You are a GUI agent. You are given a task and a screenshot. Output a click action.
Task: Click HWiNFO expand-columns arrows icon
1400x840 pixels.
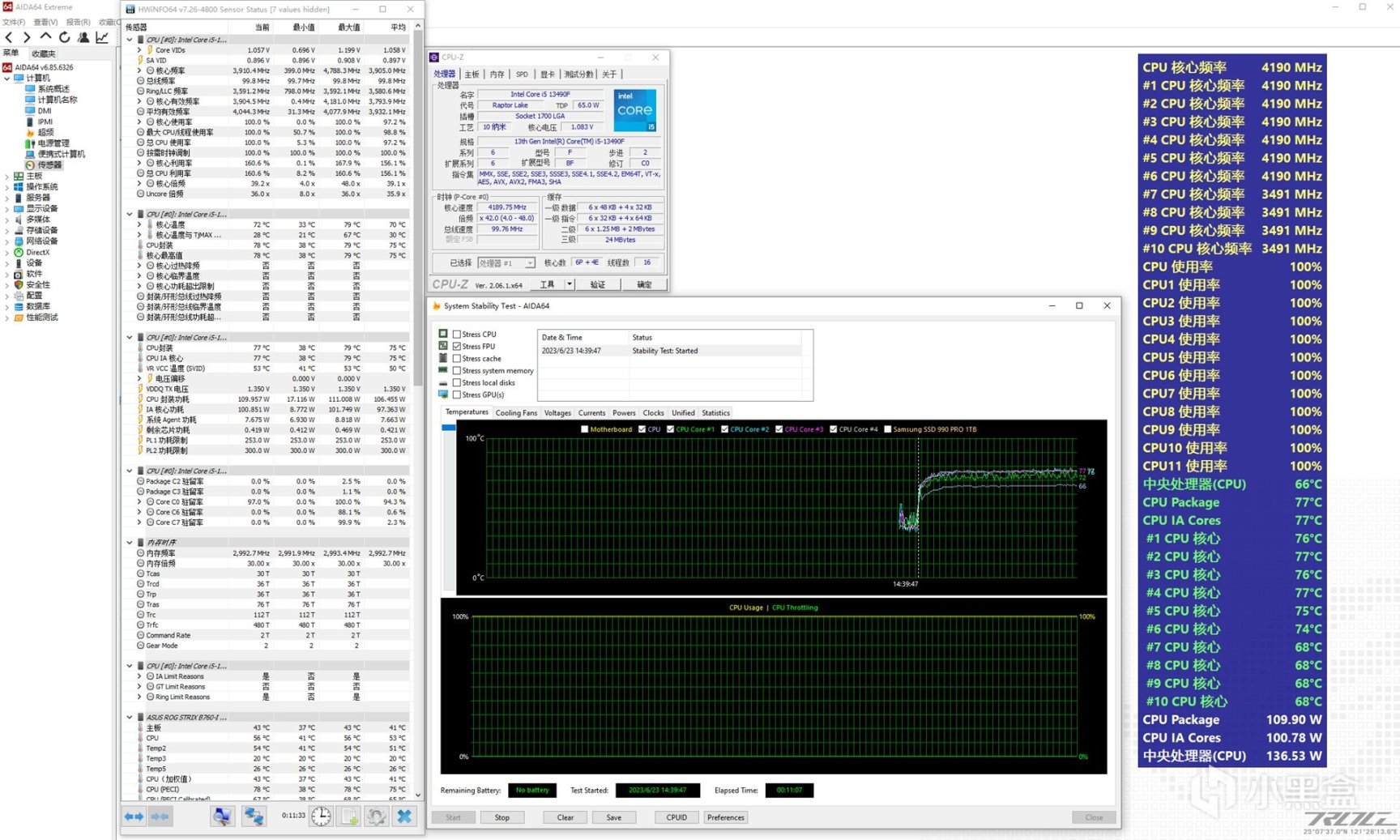pos(134,817)
